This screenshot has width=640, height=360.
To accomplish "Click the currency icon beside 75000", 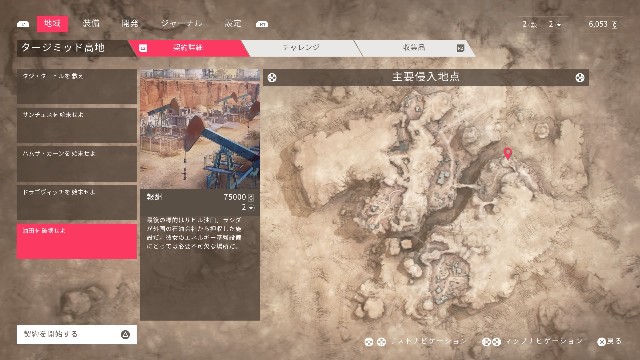I will coord(251,198).
